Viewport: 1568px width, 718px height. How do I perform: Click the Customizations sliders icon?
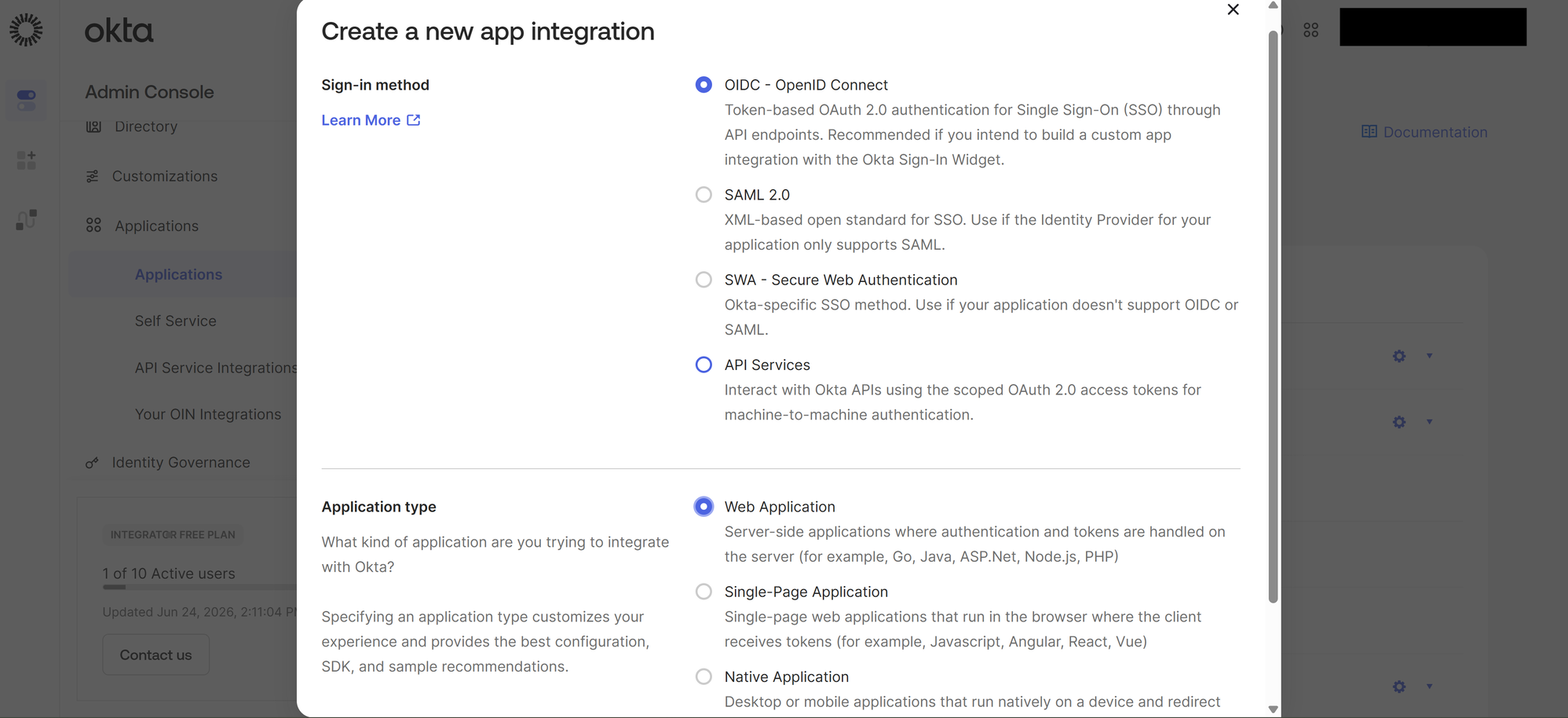pyautogui.click(x=93, y=176)
